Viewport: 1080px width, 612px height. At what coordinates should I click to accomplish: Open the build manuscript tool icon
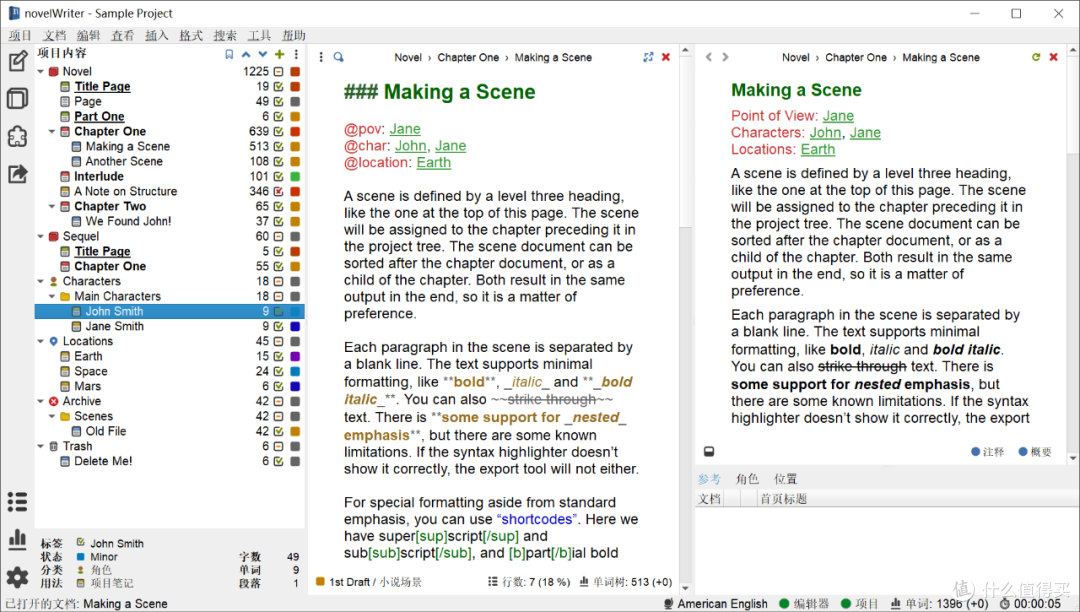click(17, 173)
